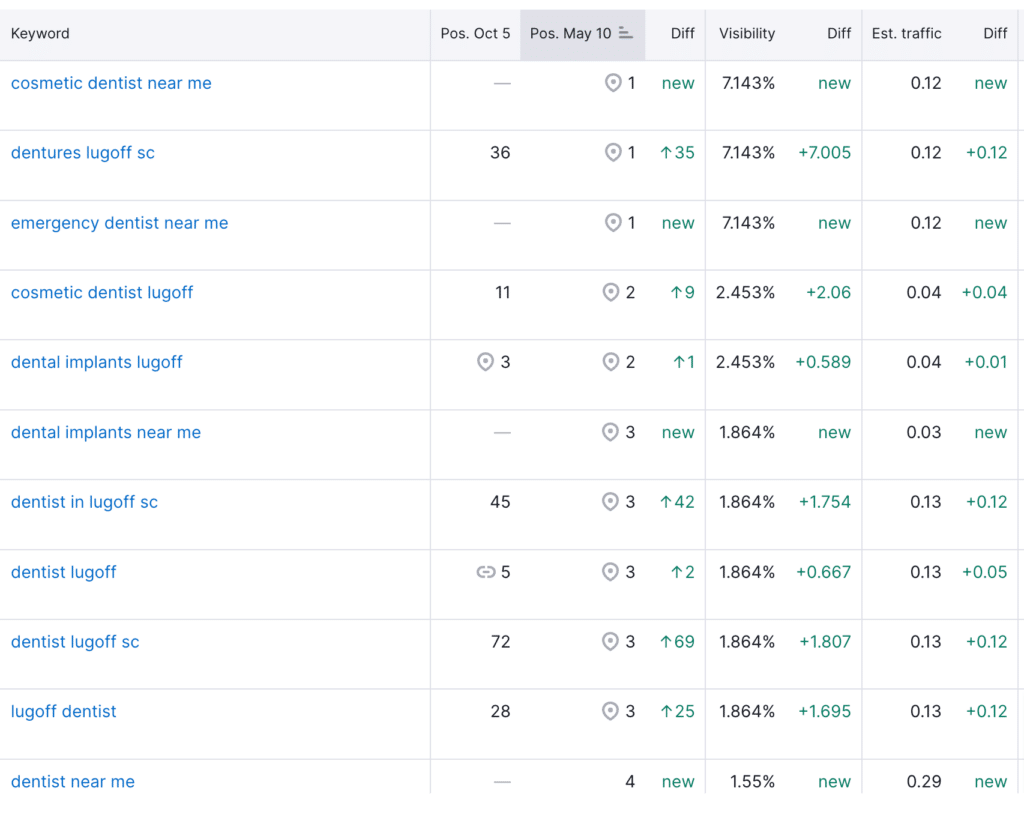Click local pack icon in emergency dentist near me row
Viewport: 1024px width, 833px height.
613,223
